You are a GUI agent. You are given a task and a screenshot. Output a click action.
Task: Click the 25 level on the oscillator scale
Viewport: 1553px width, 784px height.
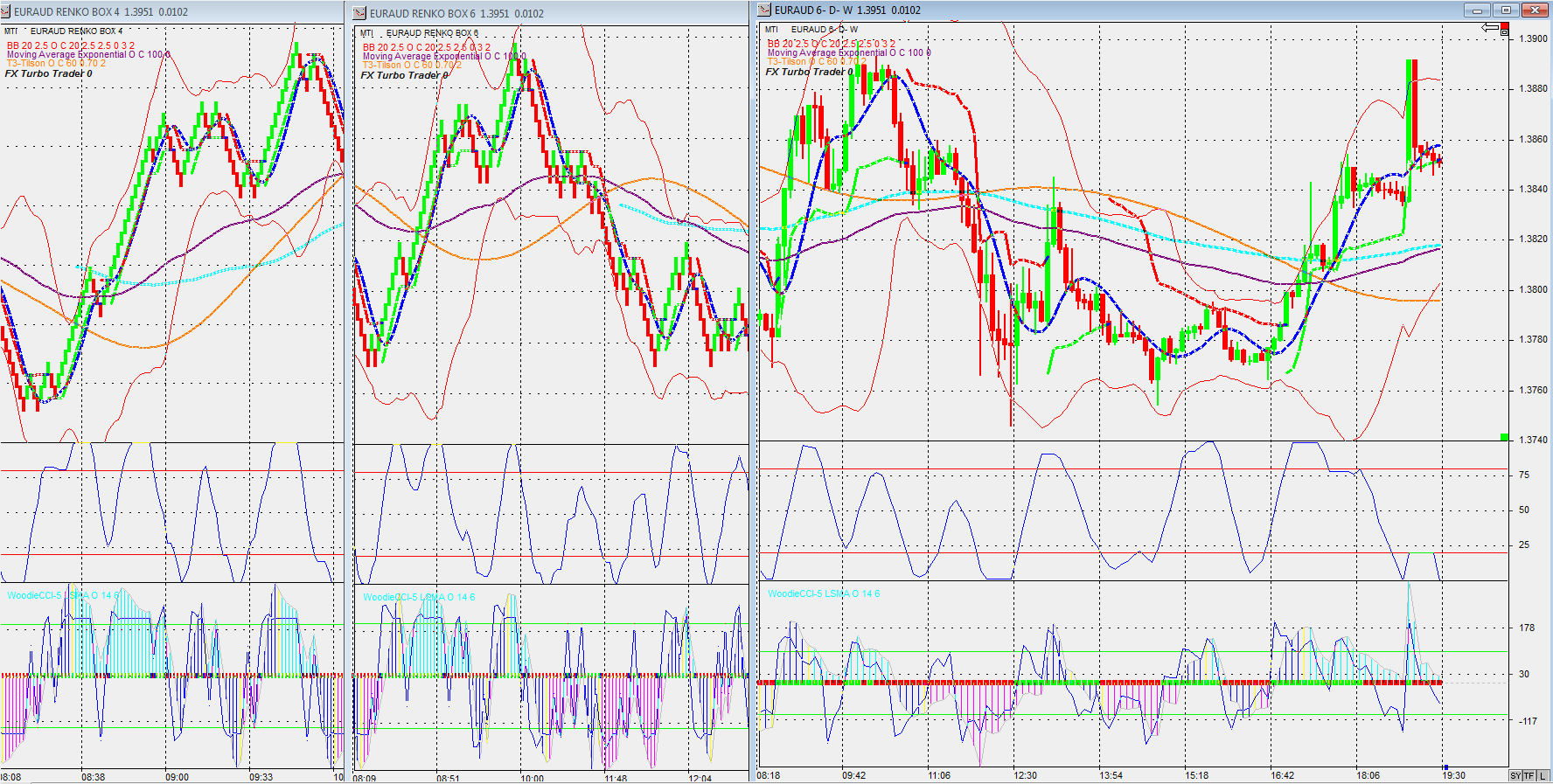click(x=1524, y=545)
